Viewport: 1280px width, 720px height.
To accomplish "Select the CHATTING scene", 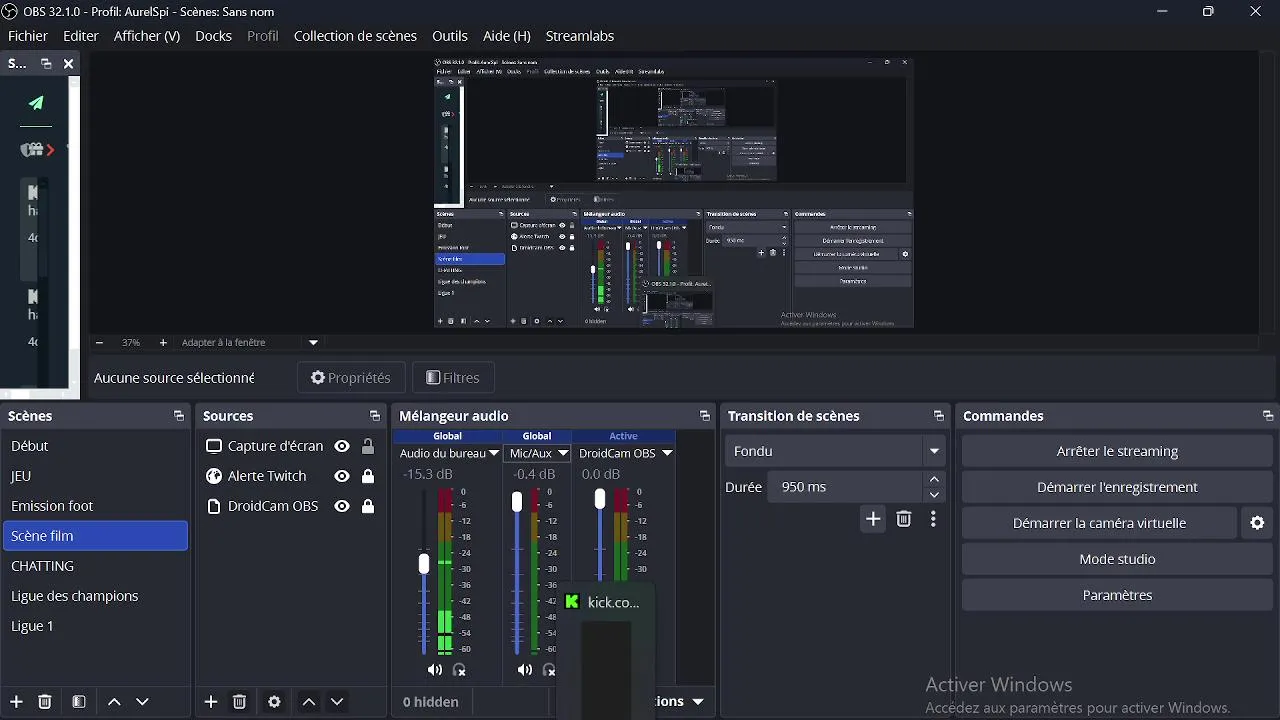I will coord(95,566).
